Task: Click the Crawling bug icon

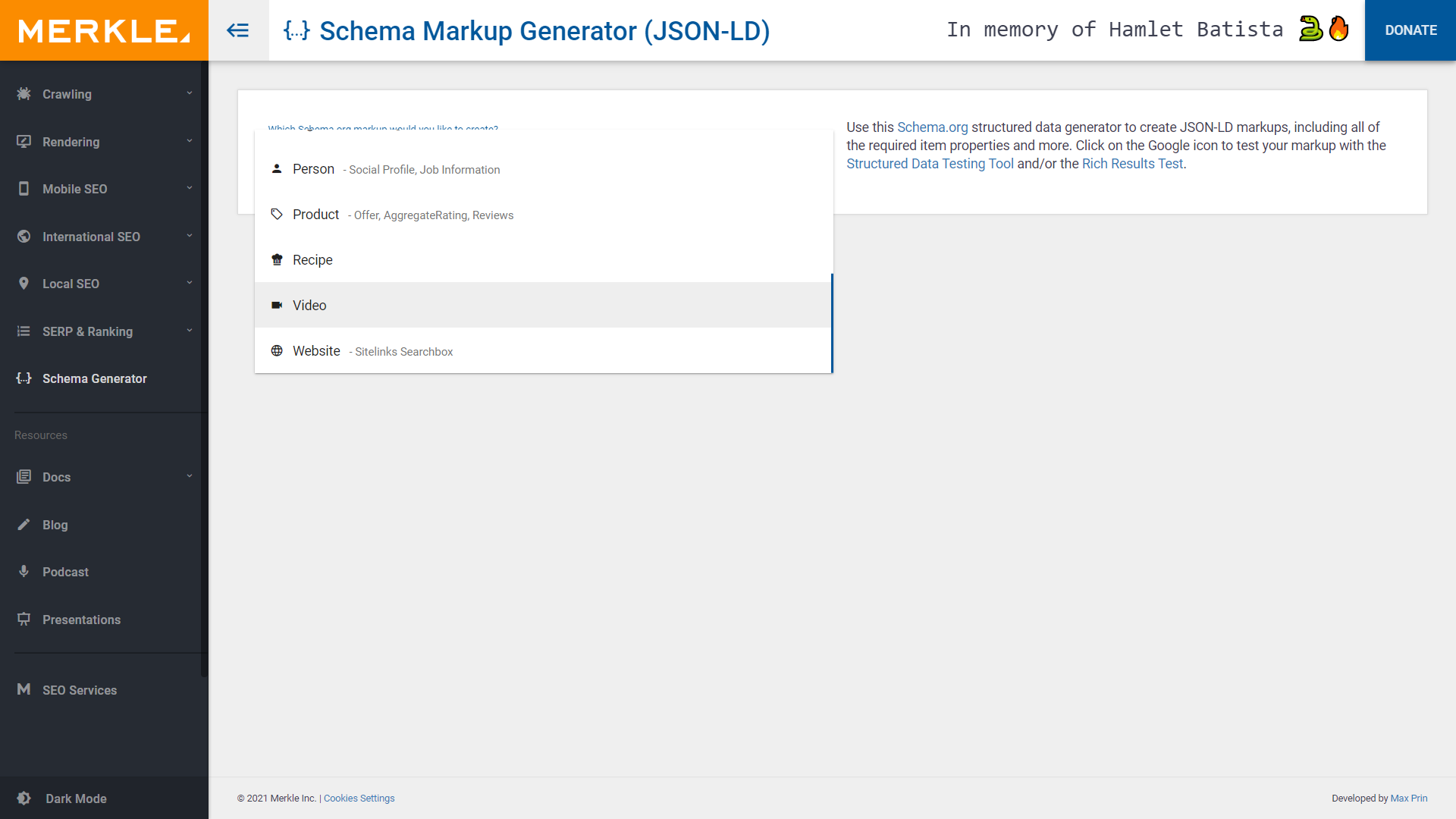Action: click(24, 94)
